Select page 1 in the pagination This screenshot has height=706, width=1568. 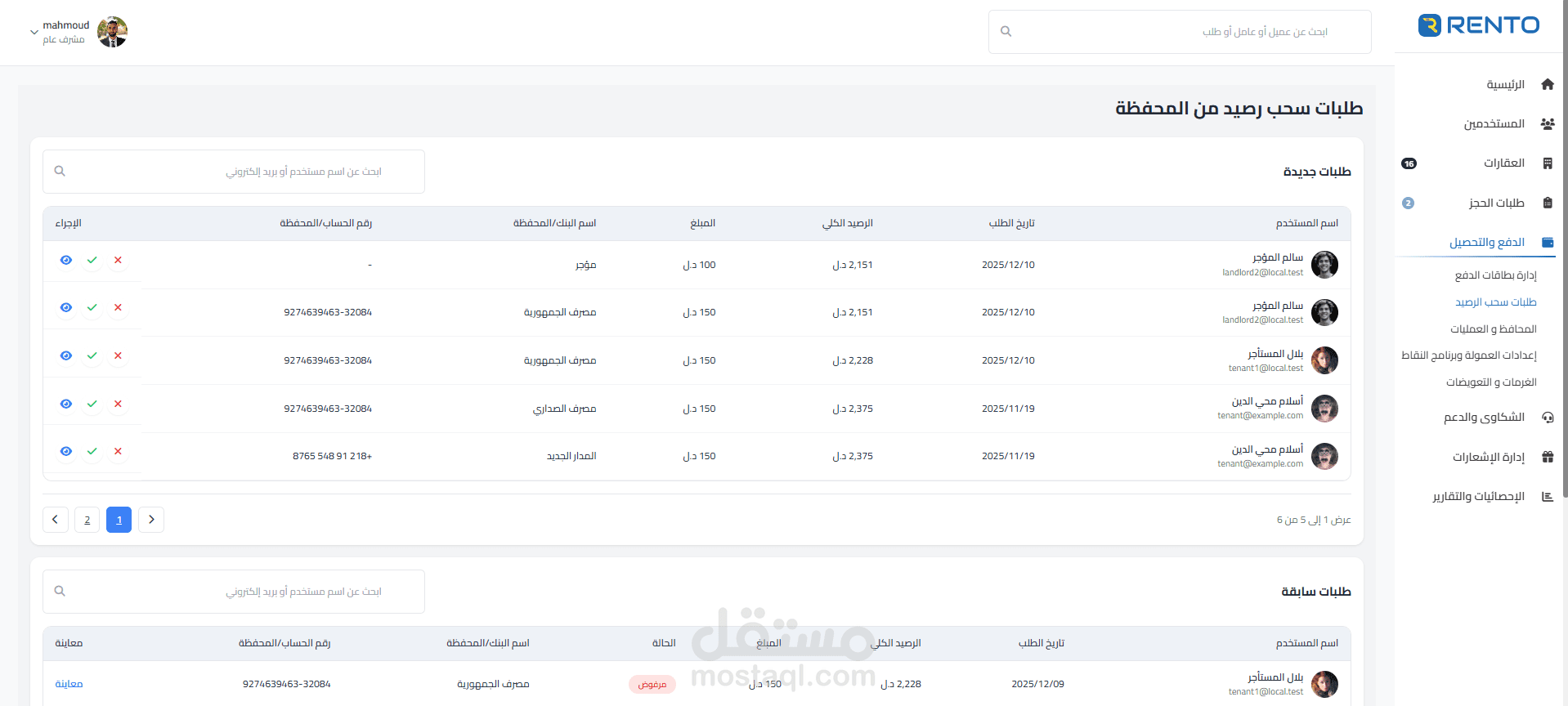(x=119, y=520)
